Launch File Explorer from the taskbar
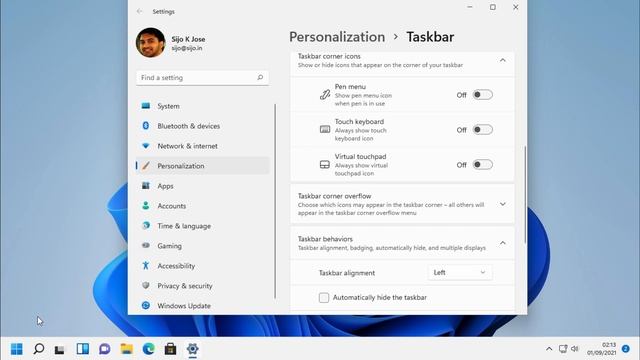Image resolution: width=640 pixels, height=360 pixels. 127,349
